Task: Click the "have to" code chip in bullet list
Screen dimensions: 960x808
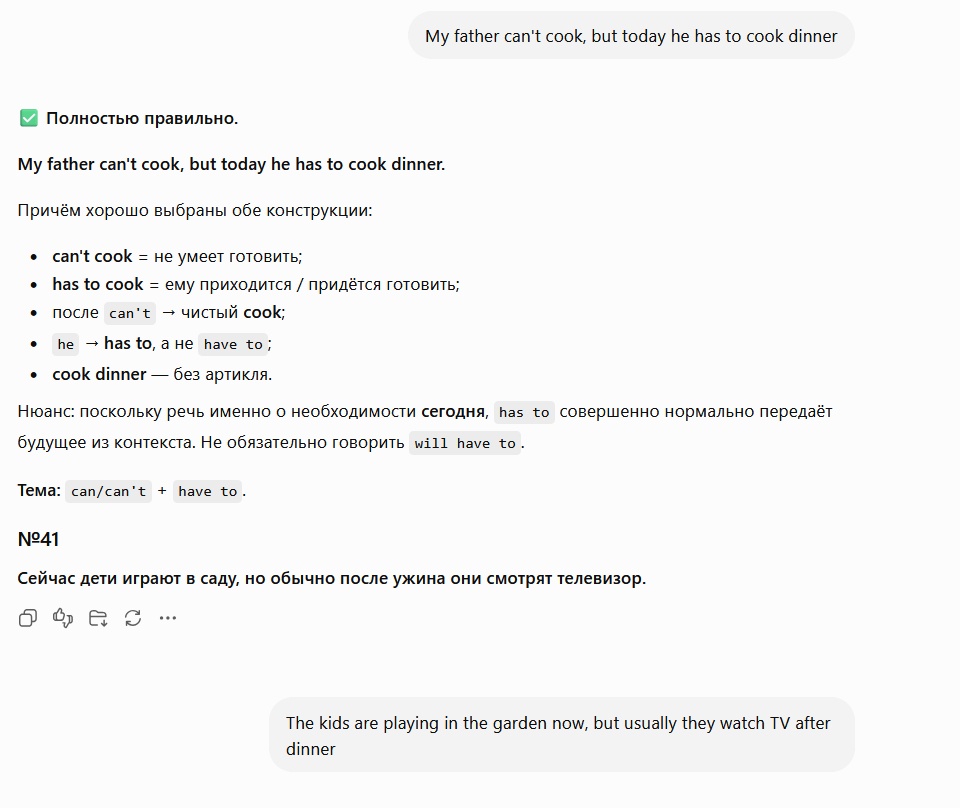Action: 233,344
